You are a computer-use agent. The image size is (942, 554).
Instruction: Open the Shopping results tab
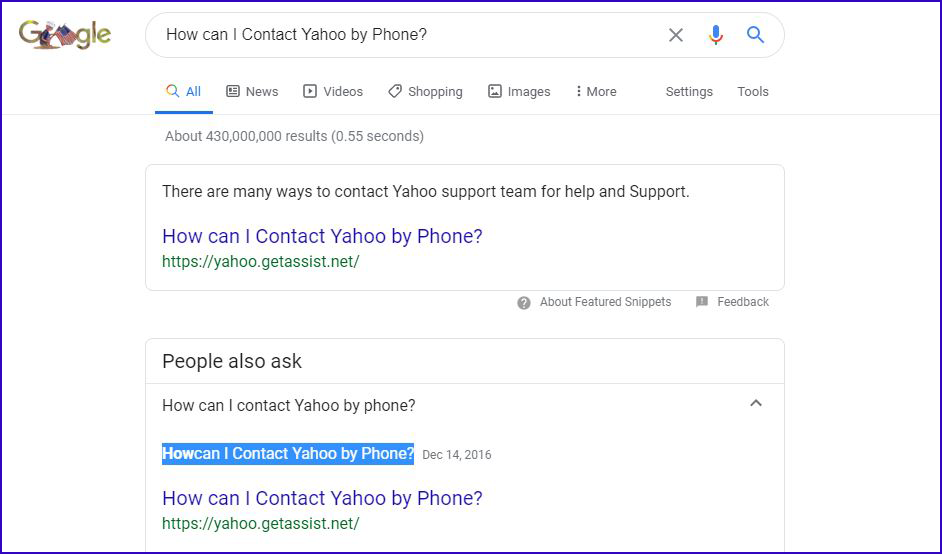(425, 91)
